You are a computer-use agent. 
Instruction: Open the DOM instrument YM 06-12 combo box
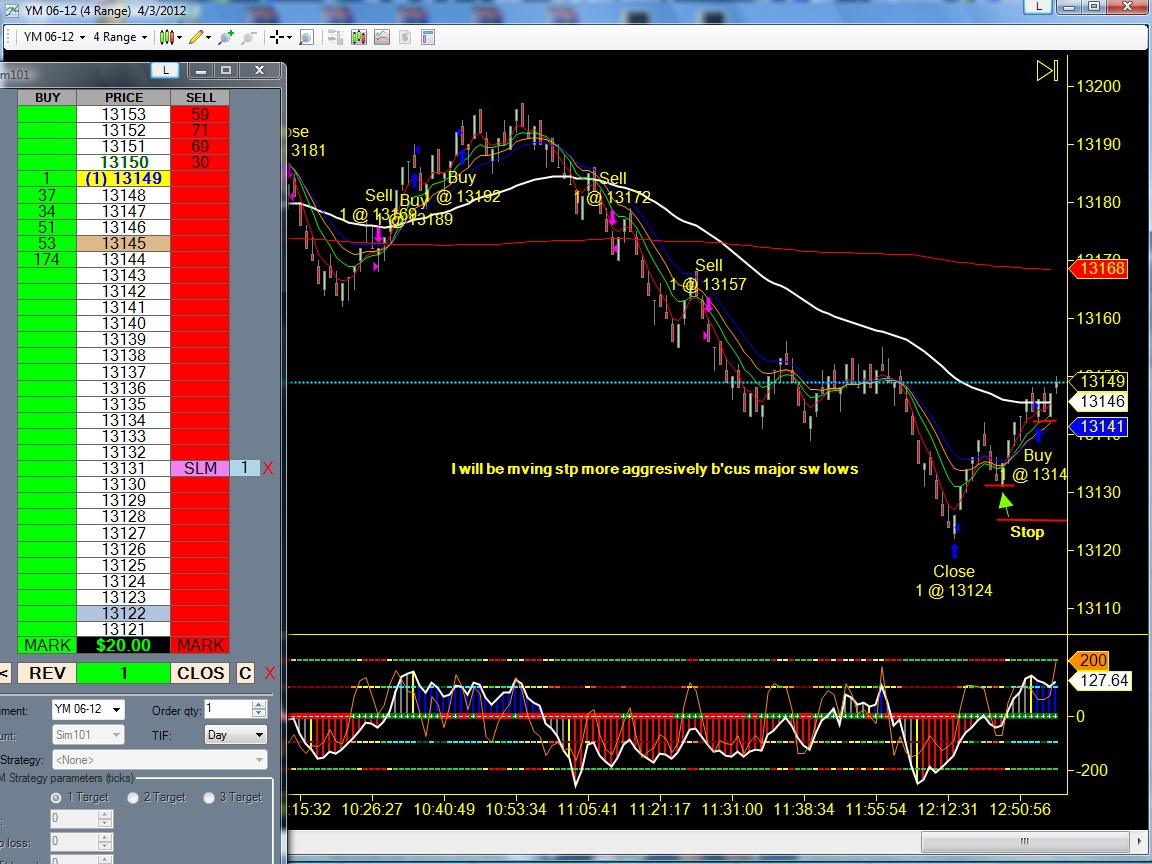point(88,710)
